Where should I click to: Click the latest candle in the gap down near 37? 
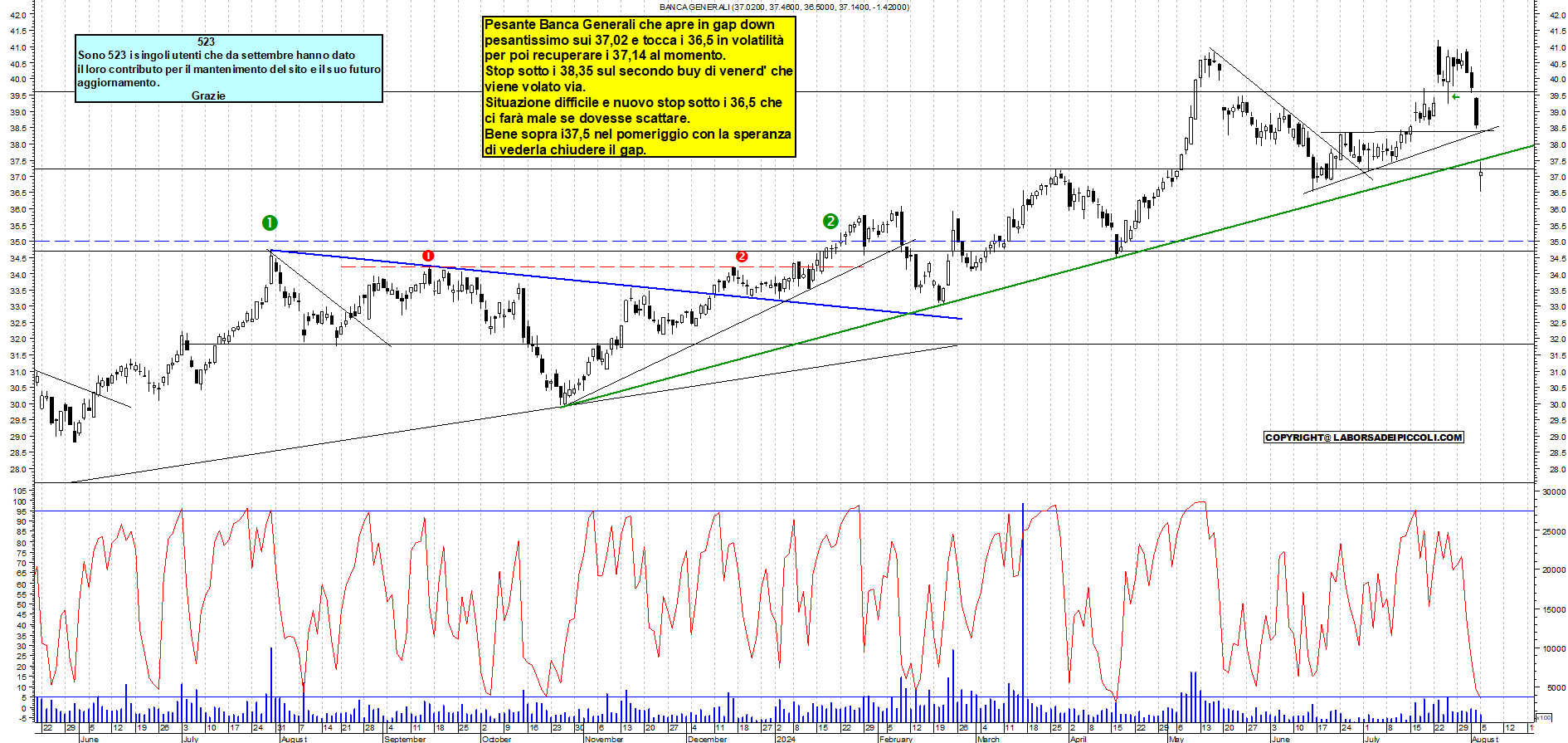point(1481,177)
